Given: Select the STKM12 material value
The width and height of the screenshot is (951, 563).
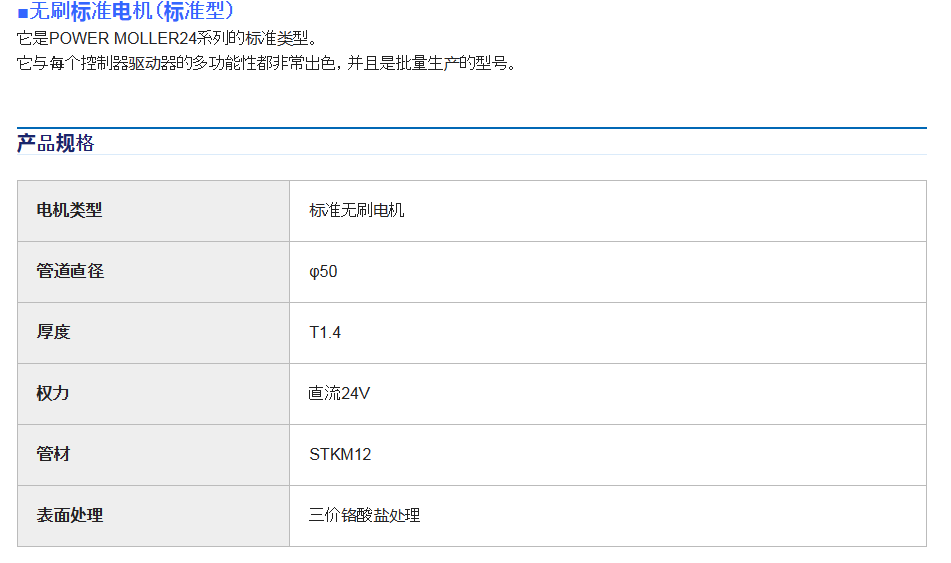Looking at the screenshot, I should tap(340, 454).
